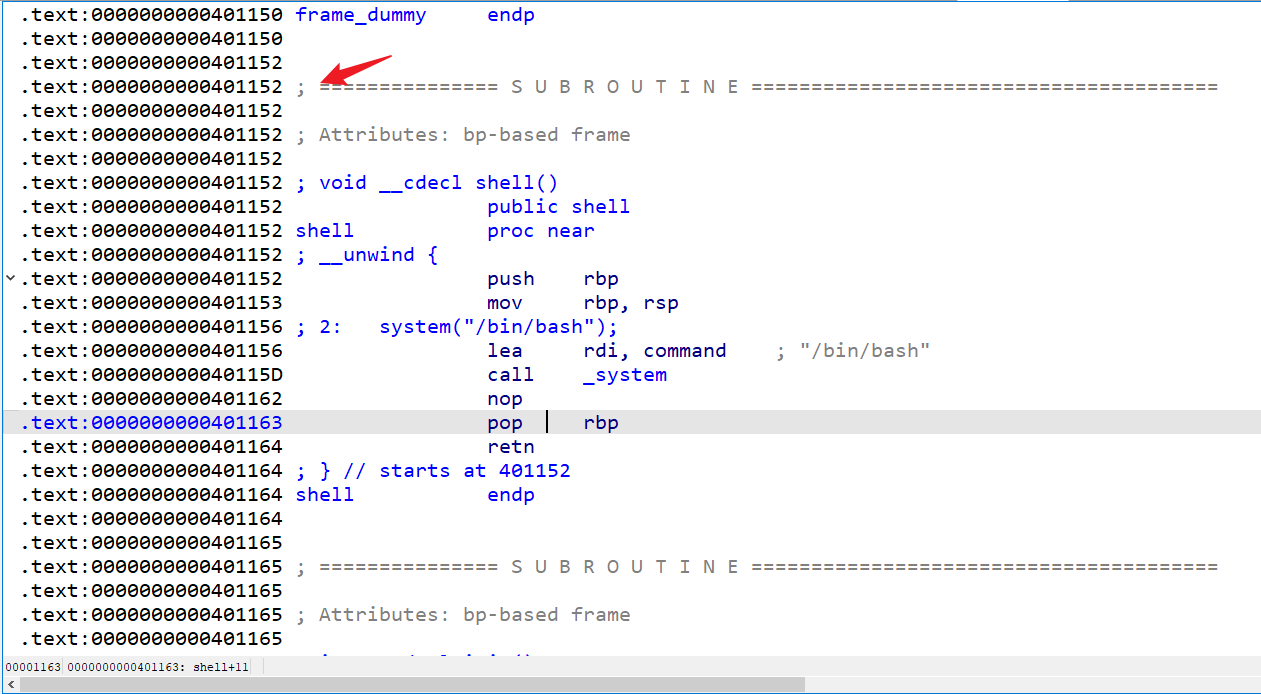Select the retn instruction
The image size is (1261, 694).
pyautogui.click(x=510, y=447)
